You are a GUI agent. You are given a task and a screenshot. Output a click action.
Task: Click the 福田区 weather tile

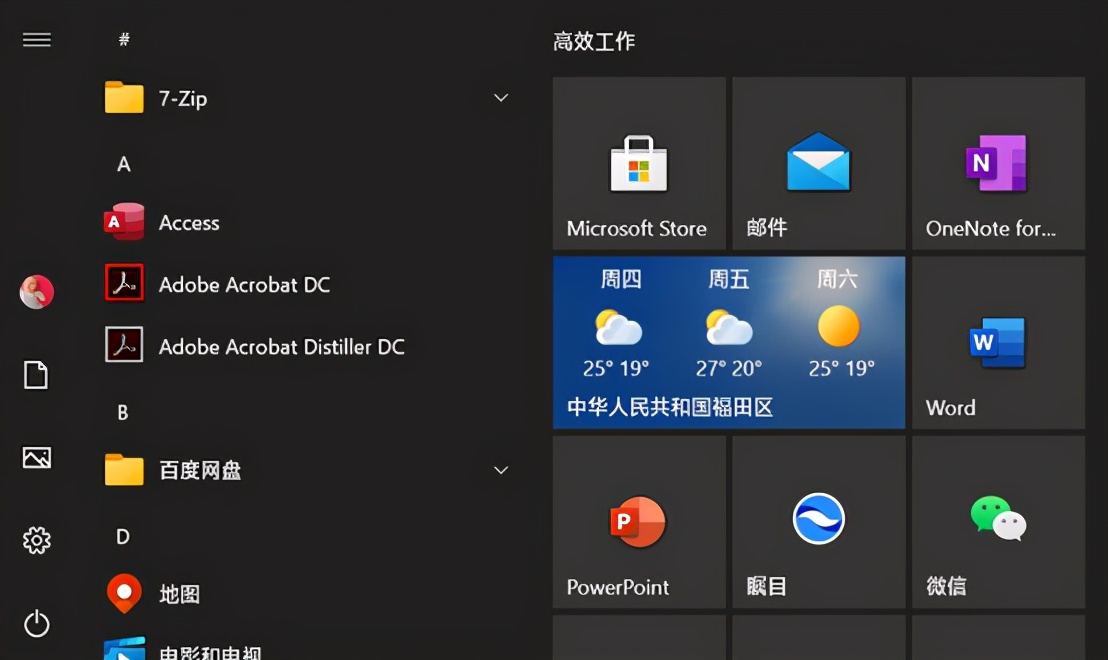pos(728,342)
